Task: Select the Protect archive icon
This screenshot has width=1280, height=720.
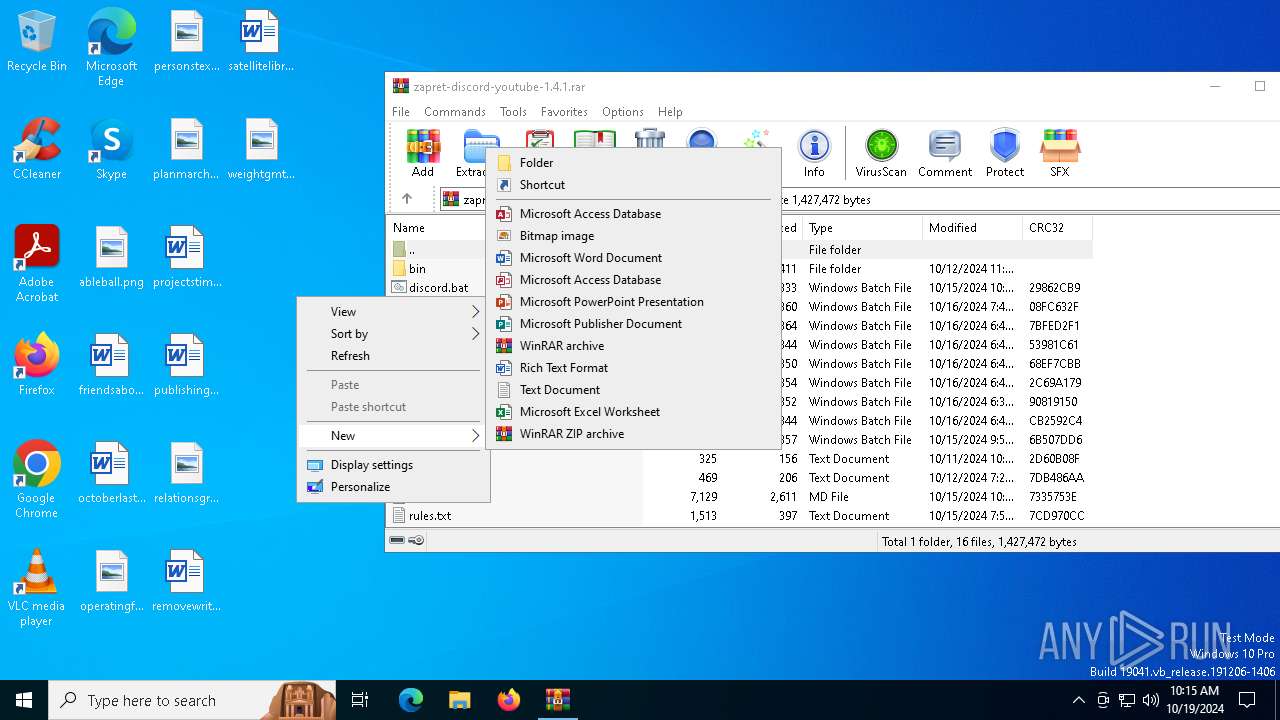Action: pyautogui.click(x=1005, y=153)
